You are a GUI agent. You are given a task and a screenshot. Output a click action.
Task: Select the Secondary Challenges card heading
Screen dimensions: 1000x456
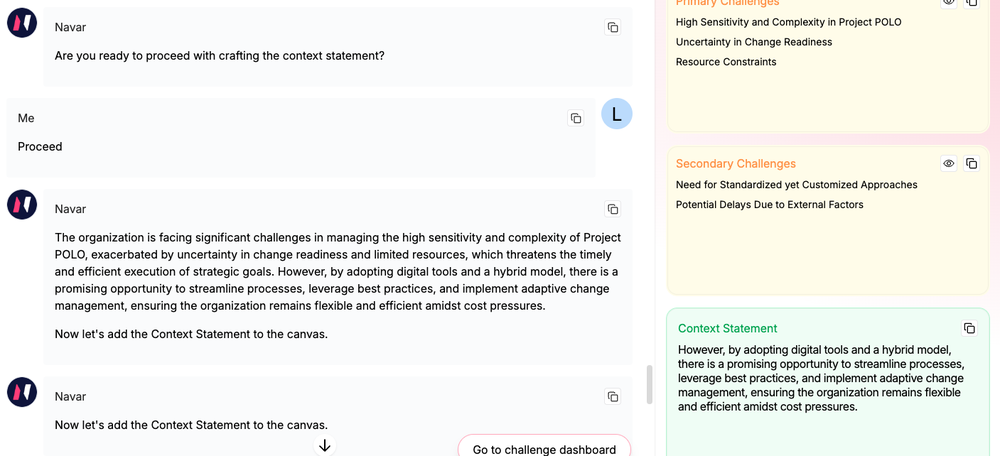tap(736, 164)
